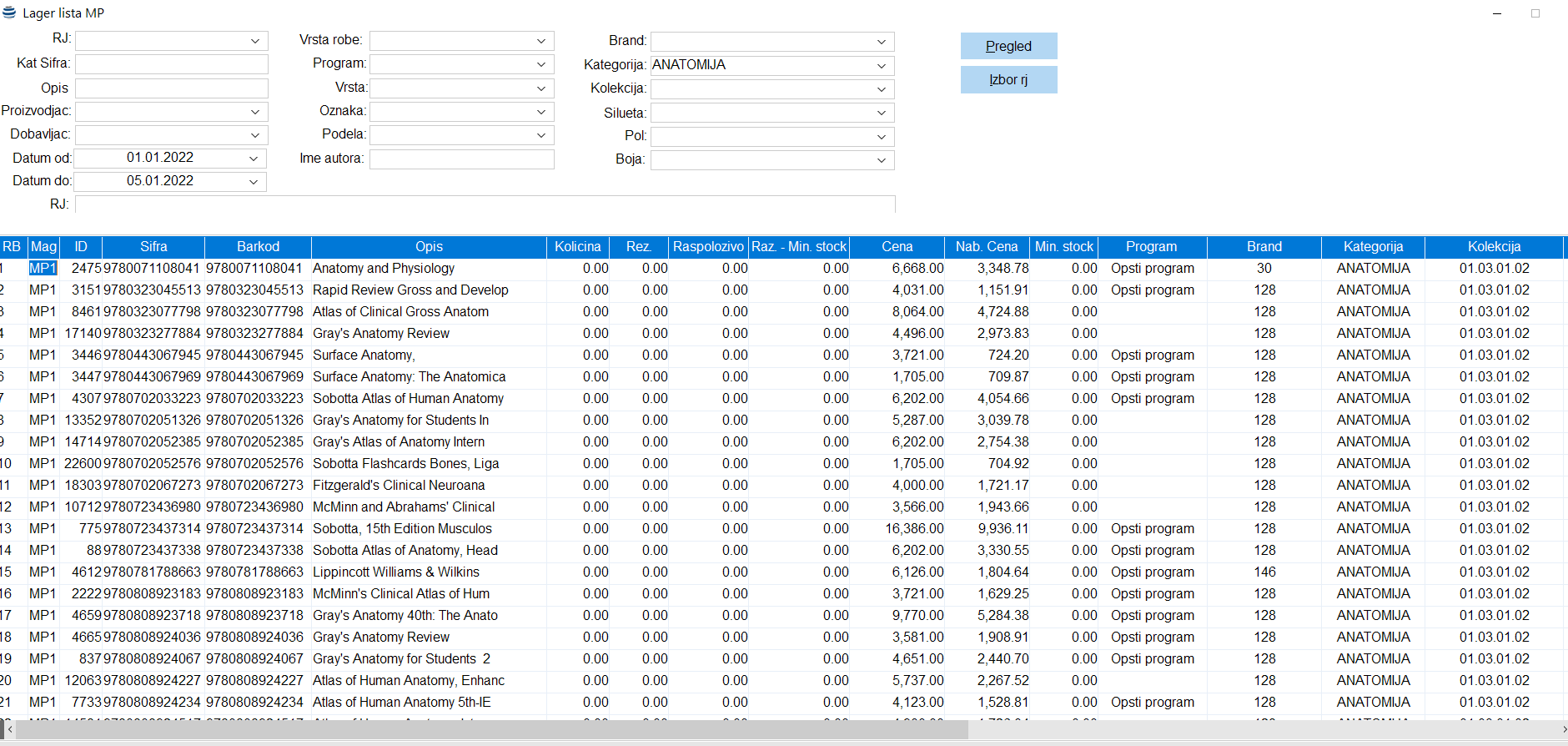
Task: Select the Nab. Cena column header
Action: 986,247
